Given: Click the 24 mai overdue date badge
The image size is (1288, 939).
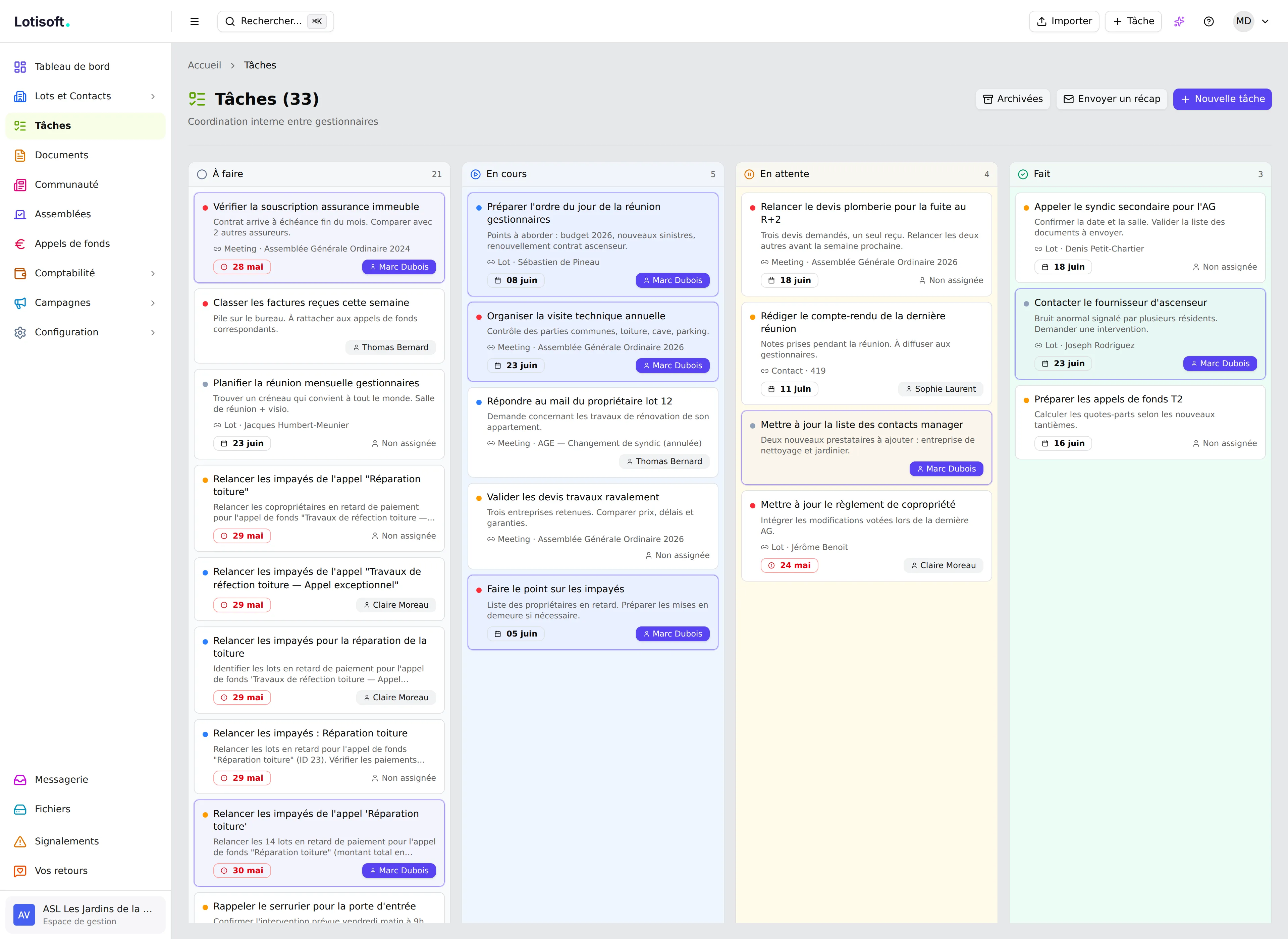Looking at the screenshot, I should 790,565.
